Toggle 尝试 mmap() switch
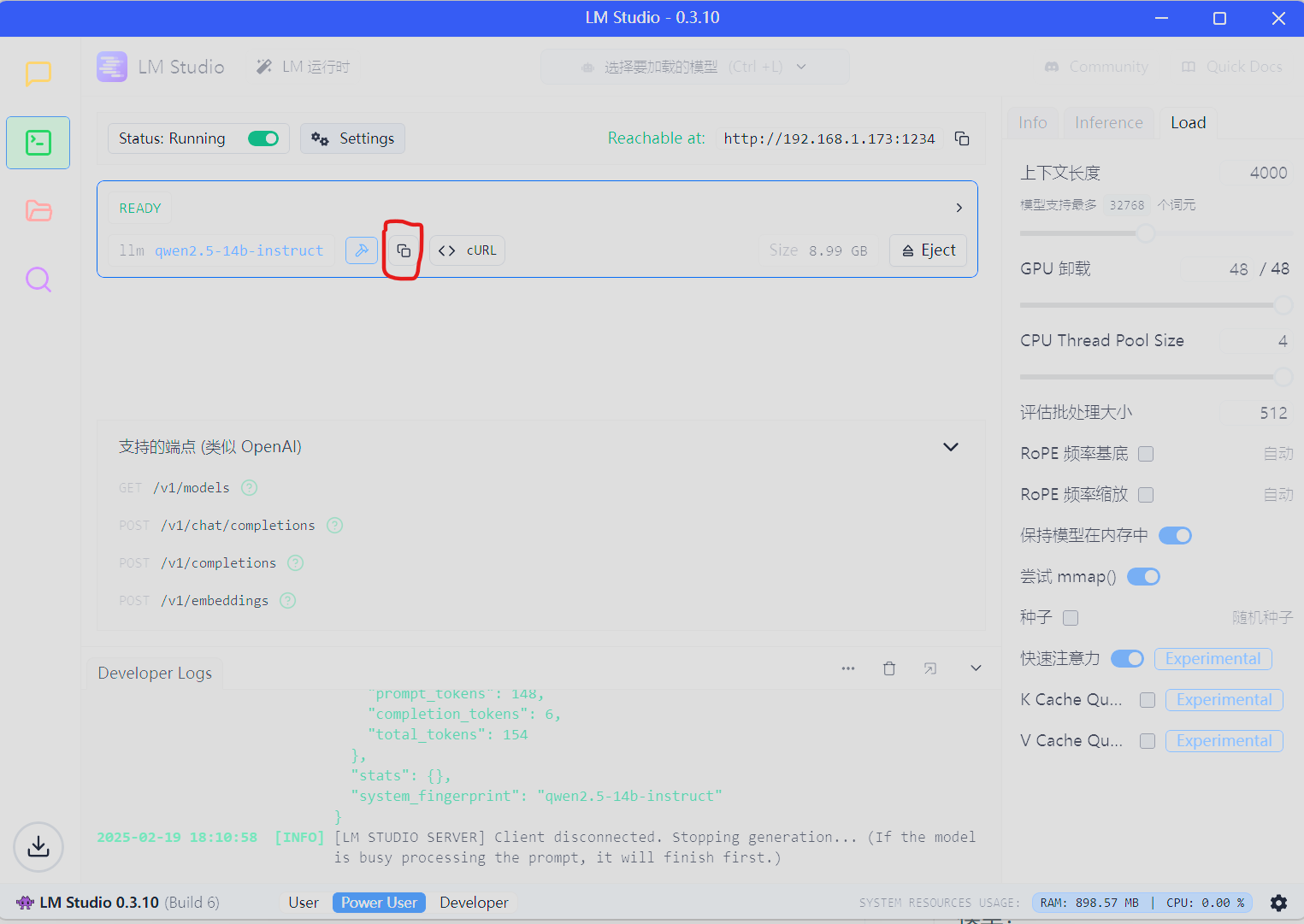The image size is (1304, 924). (1144, 577)
